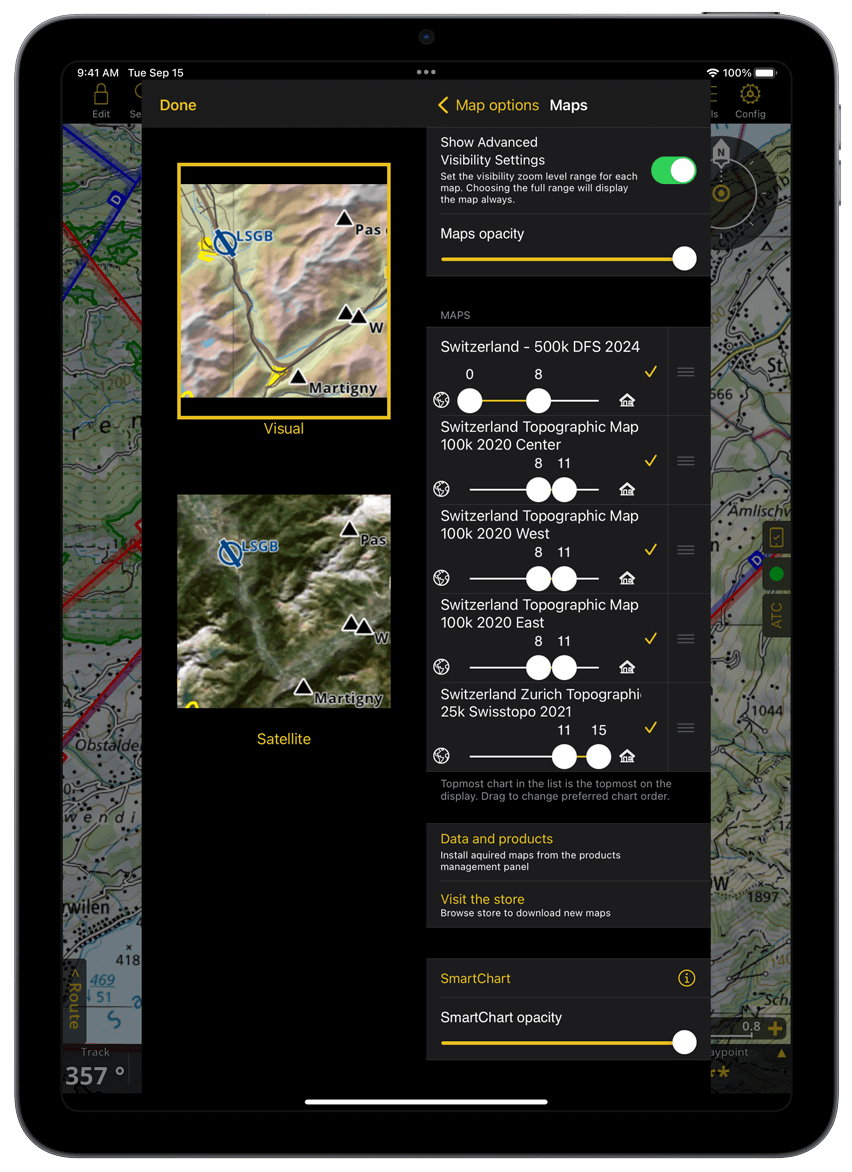Open Data and products

pos(496,840)
